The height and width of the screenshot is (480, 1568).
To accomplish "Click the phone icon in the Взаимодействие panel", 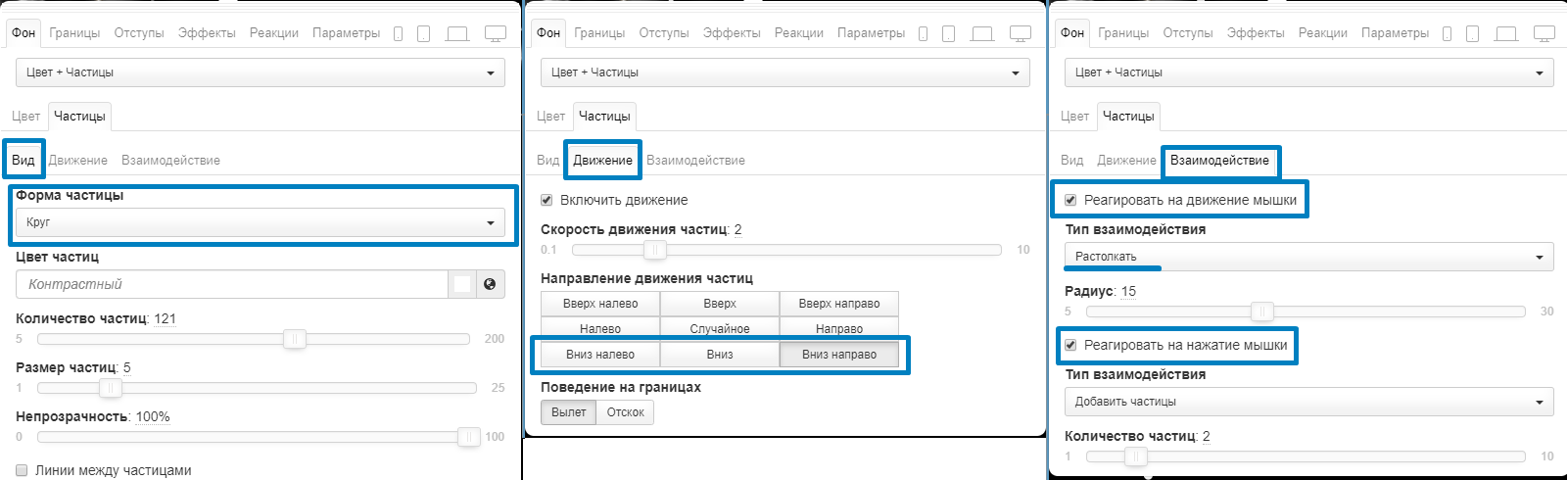I will click(x=1448, y=33).
